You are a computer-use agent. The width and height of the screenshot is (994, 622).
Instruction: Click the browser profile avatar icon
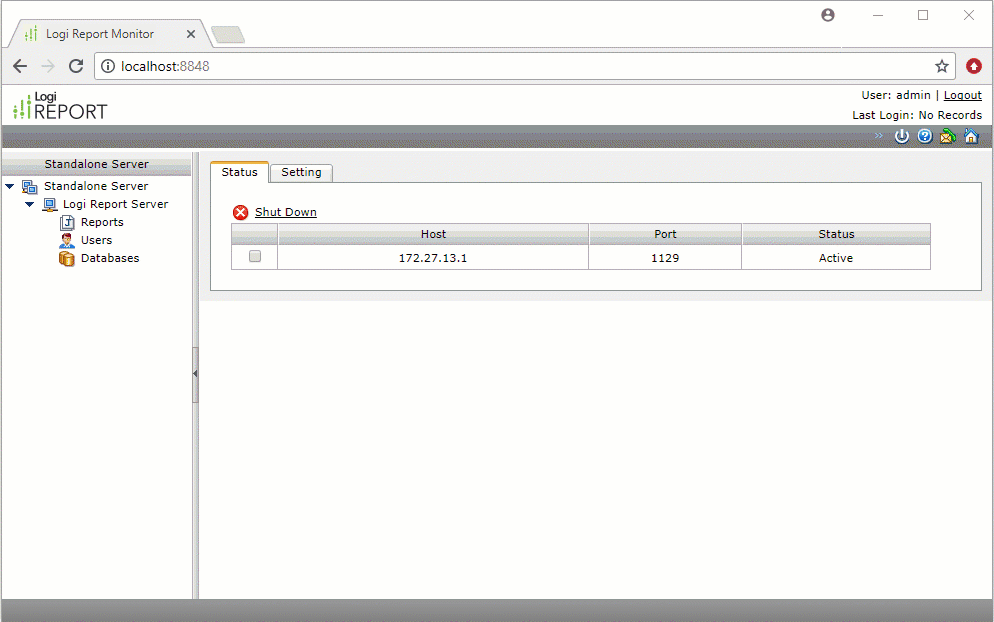coord(827,15)
